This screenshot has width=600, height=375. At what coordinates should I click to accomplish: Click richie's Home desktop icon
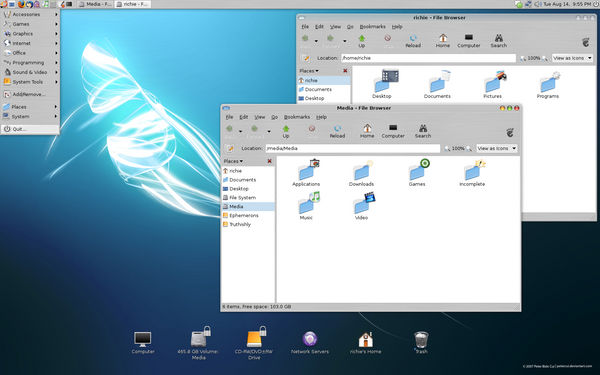coord(365,343)
